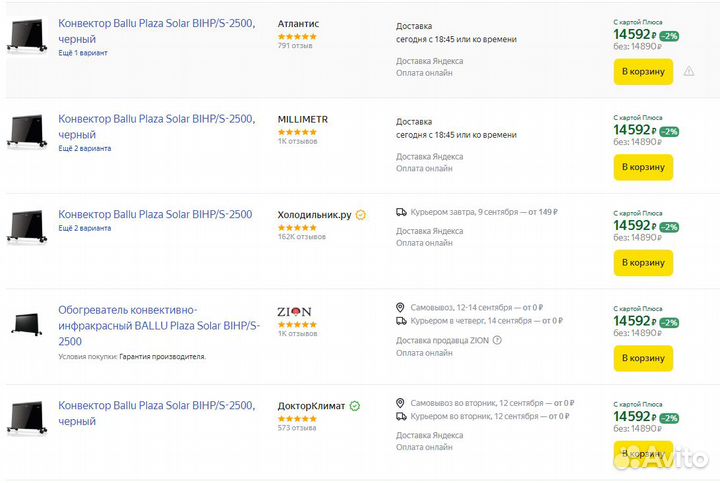Click the pin icon for Самовывоз 12-14 сентября

[x=401, y=307]
